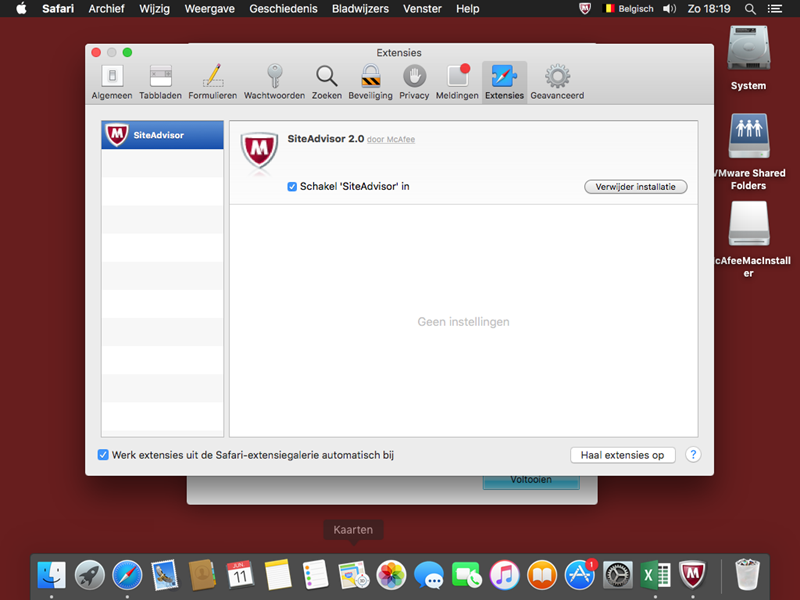The image size is (800, 600).
Task: Click the Voltooien button in background window
Action: pos(531,481)
